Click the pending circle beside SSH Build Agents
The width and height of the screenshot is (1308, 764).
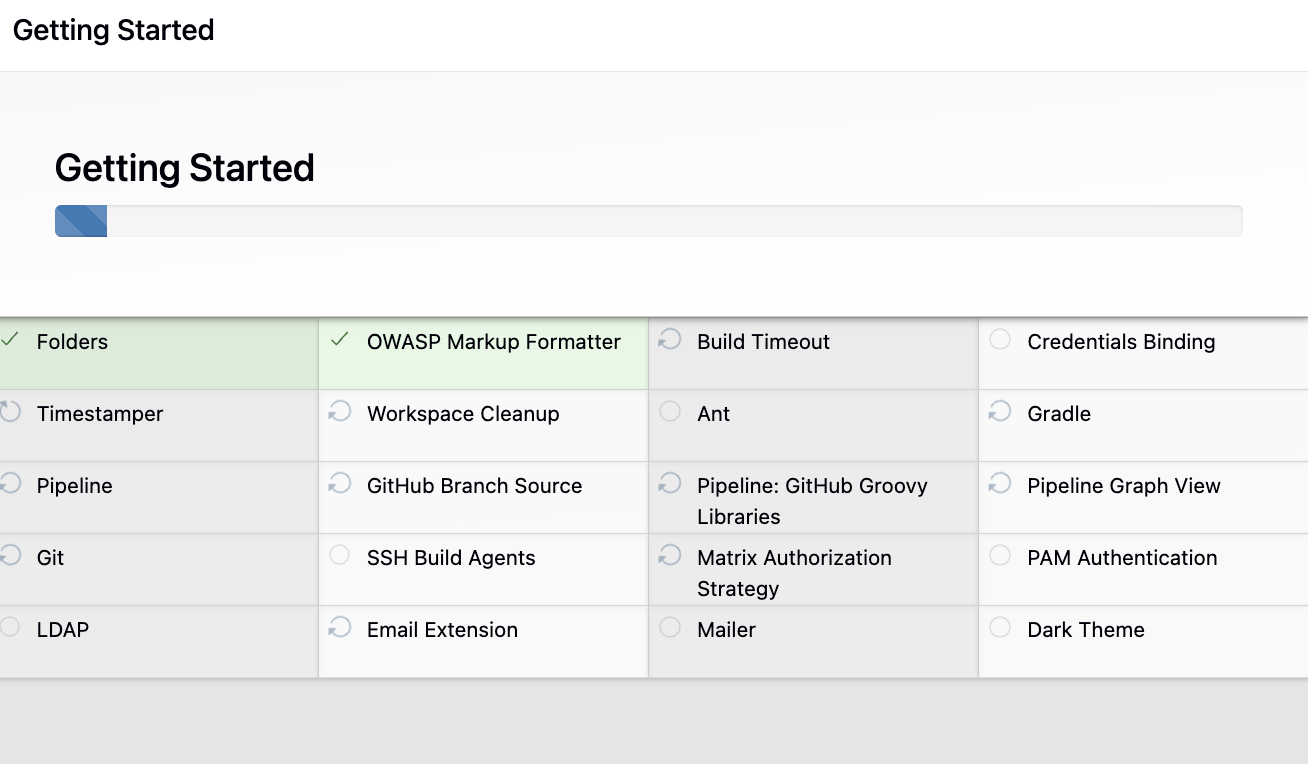[340, 556]
